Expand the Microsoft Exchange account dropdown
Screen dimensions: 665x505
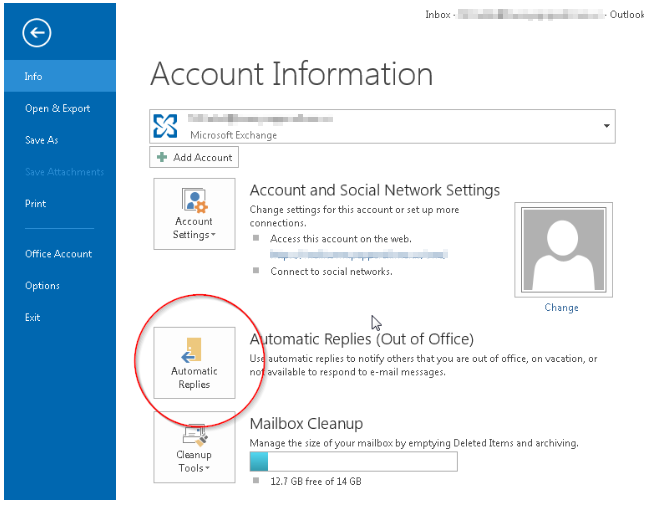click(607, 126)
